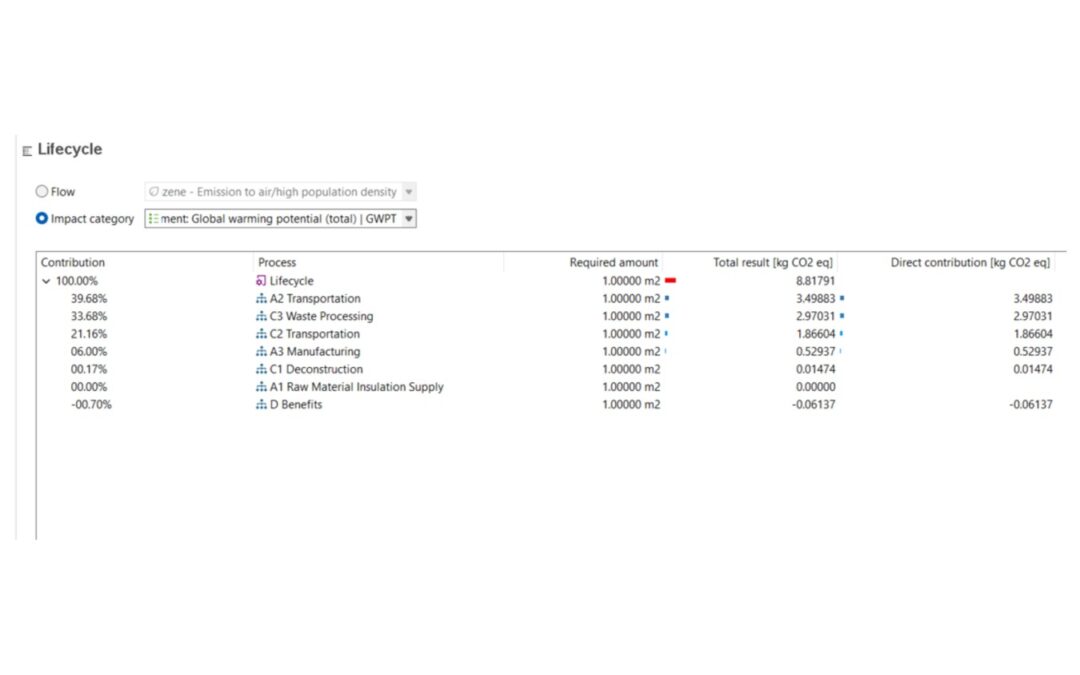This screenshot has width=1080, height=675.
Task: Click the C3 Waste Processing process icon
Action: coord(262,317)
